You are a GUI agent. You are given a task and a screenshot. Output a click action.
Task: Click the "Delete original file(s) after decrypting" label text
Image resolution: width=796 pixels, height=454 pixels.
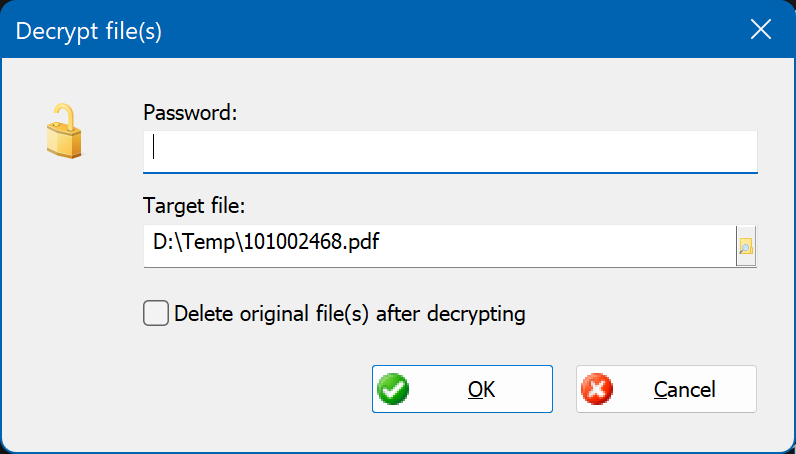tap(349, 314)
